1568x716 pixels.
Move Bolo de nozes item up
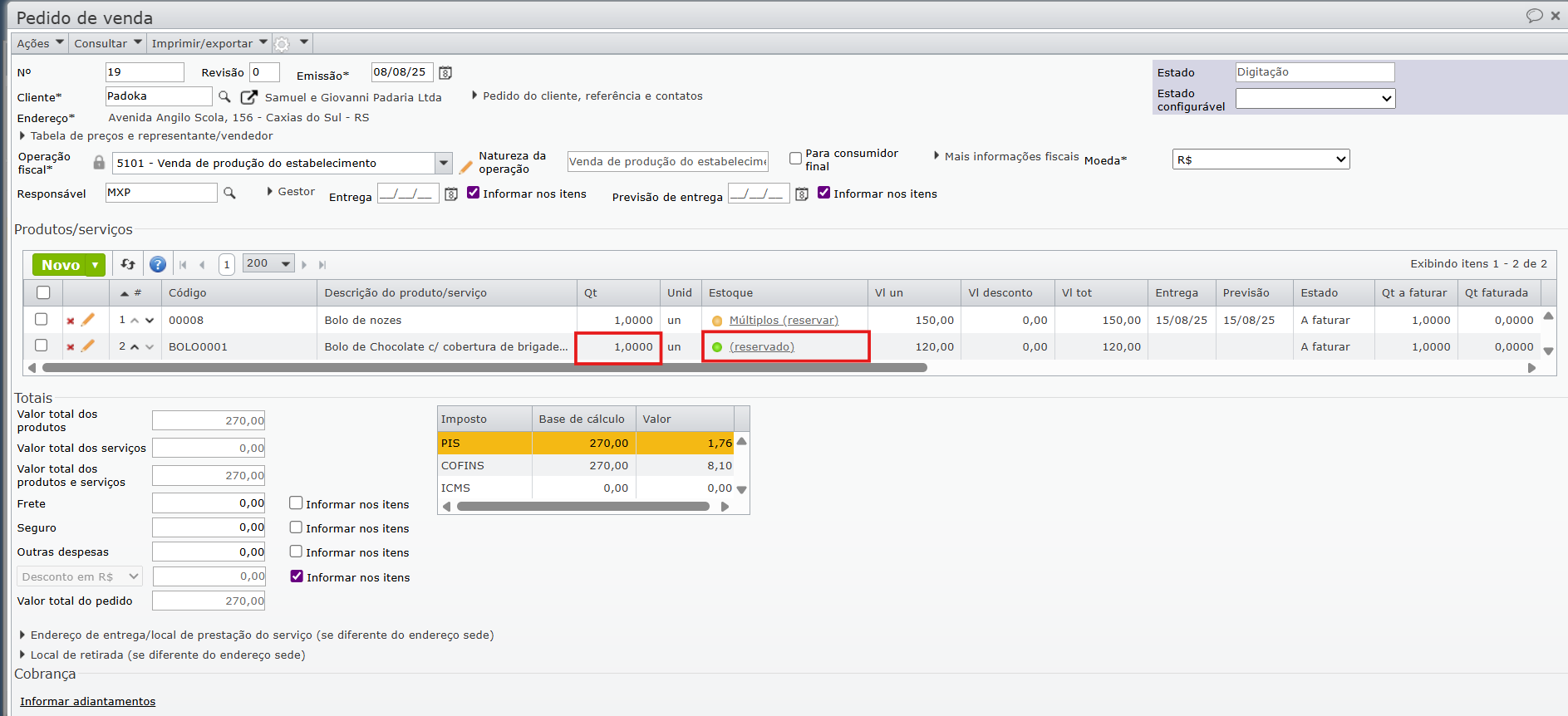(x=135, y=321)
